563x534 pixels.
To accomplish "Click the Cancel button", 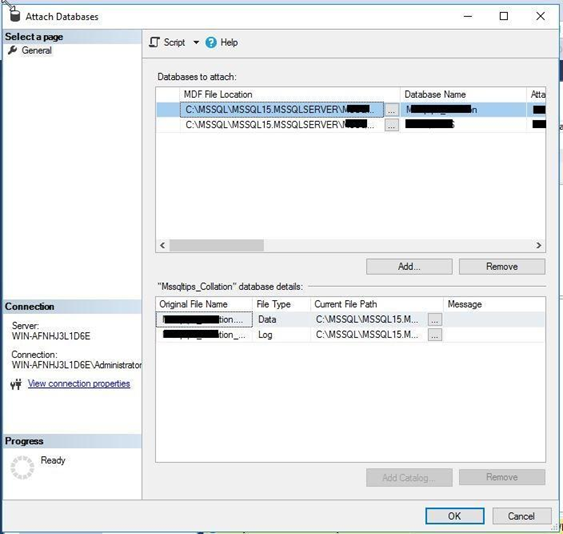I will [521, 516].
